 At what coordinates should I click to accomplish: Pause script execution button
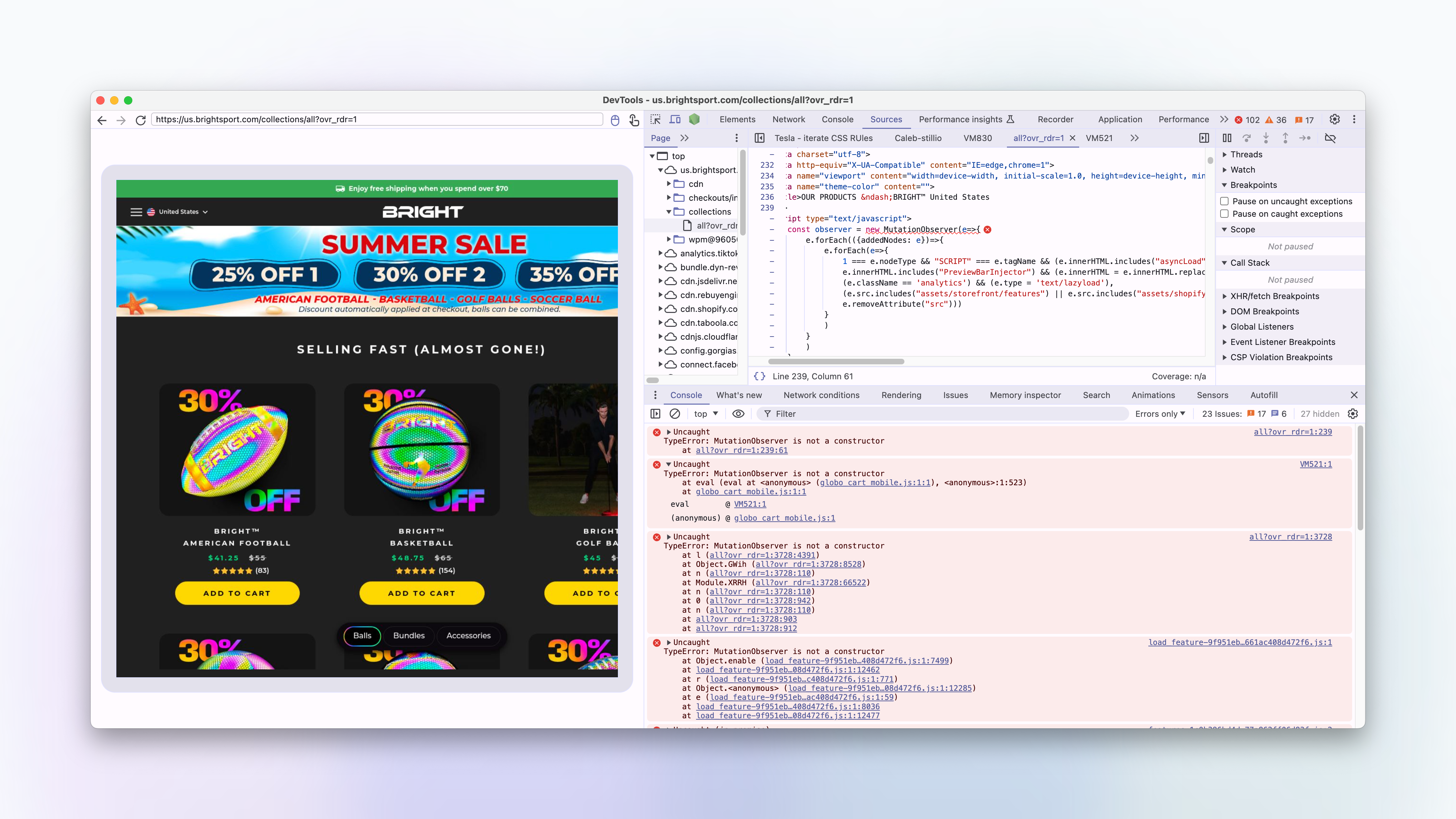(1226, 138)
